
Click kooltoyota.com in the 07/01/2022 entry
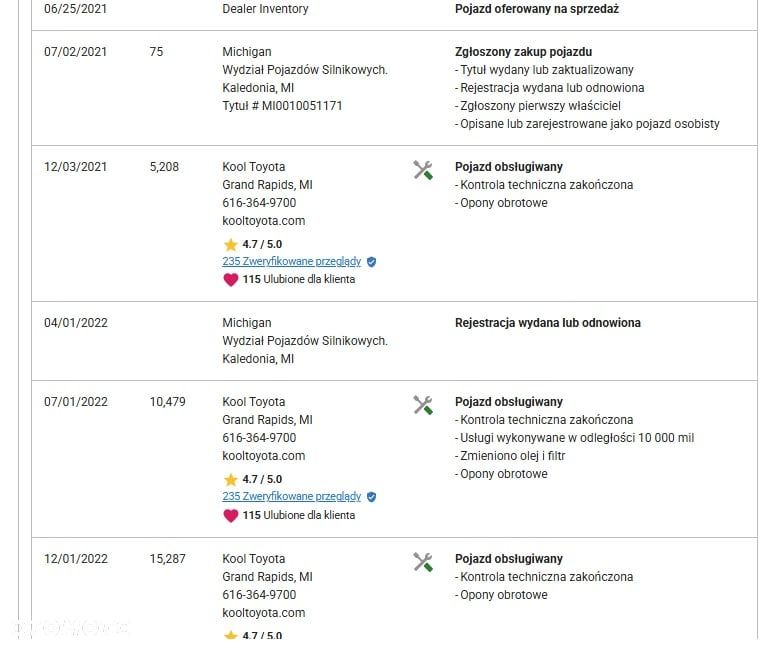coord(264,456)
